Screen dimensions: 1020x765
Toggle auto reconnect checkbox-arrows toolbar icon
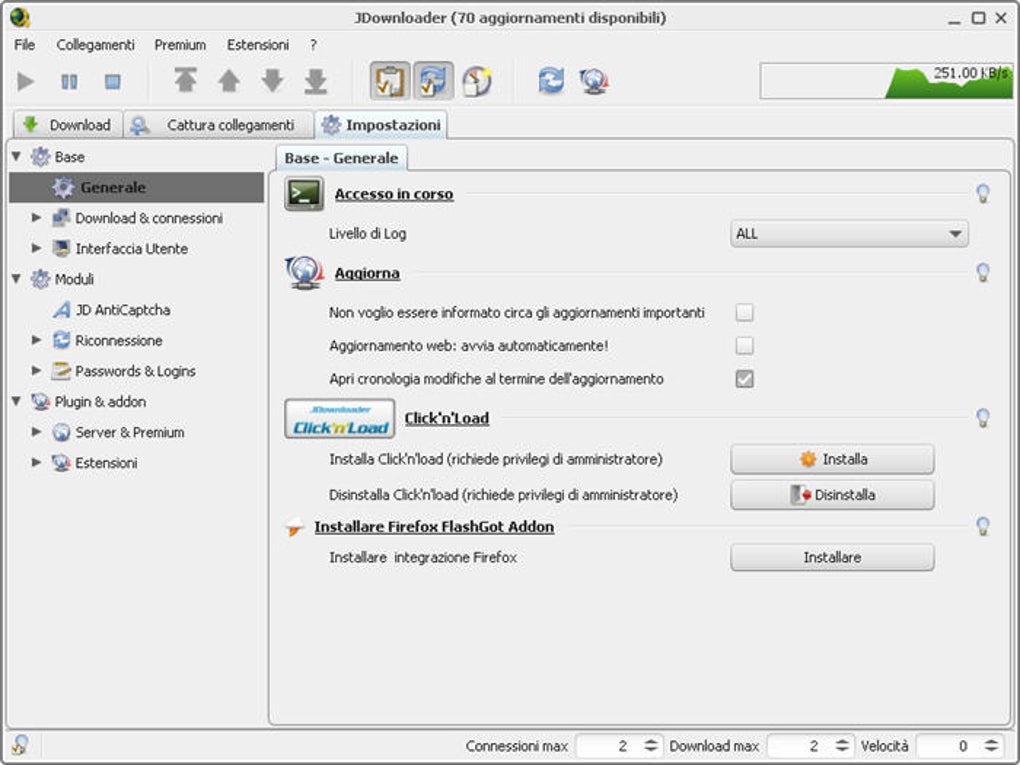pos(433,81)
